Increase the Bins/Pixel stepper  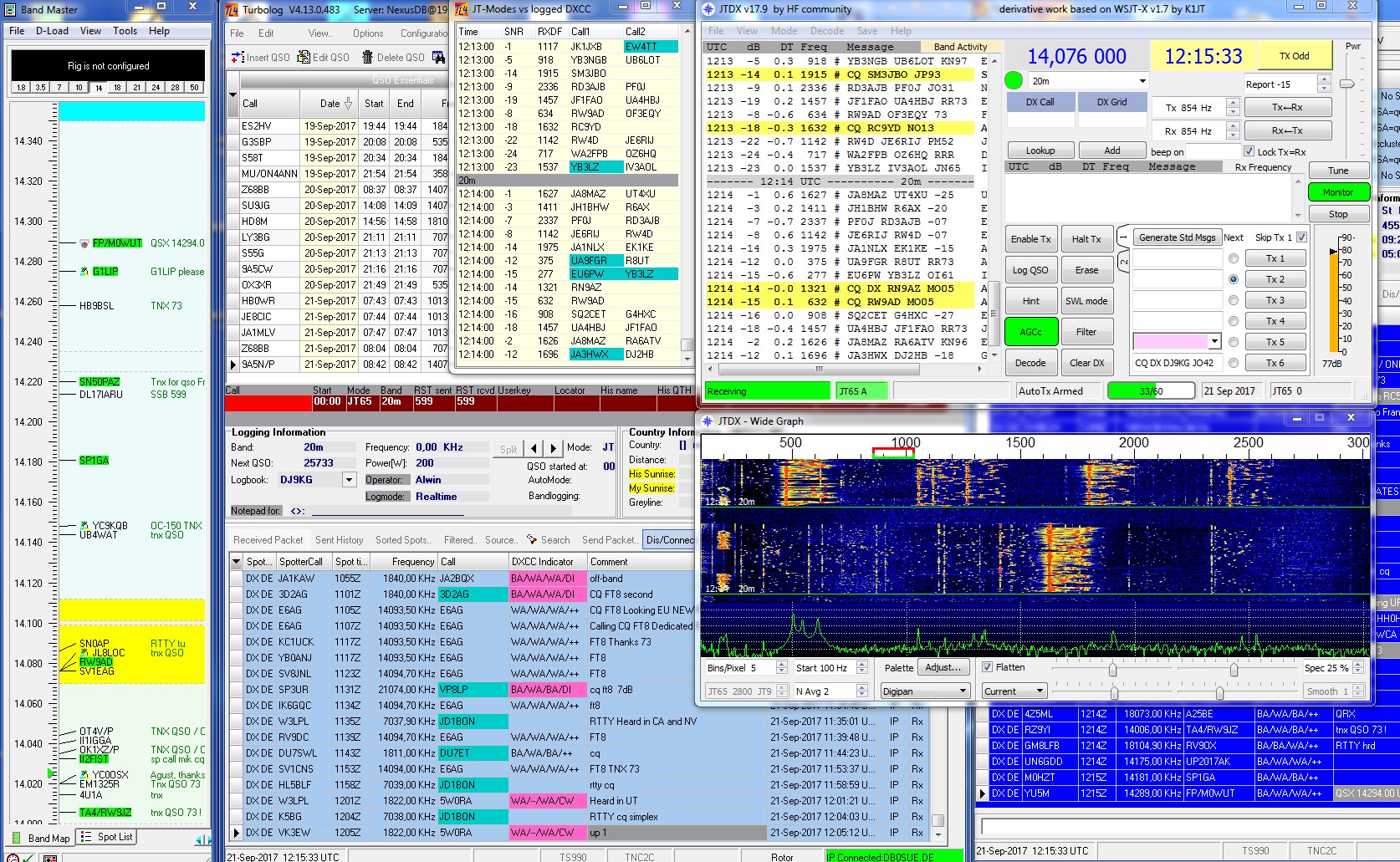click(x=781, y=664)
